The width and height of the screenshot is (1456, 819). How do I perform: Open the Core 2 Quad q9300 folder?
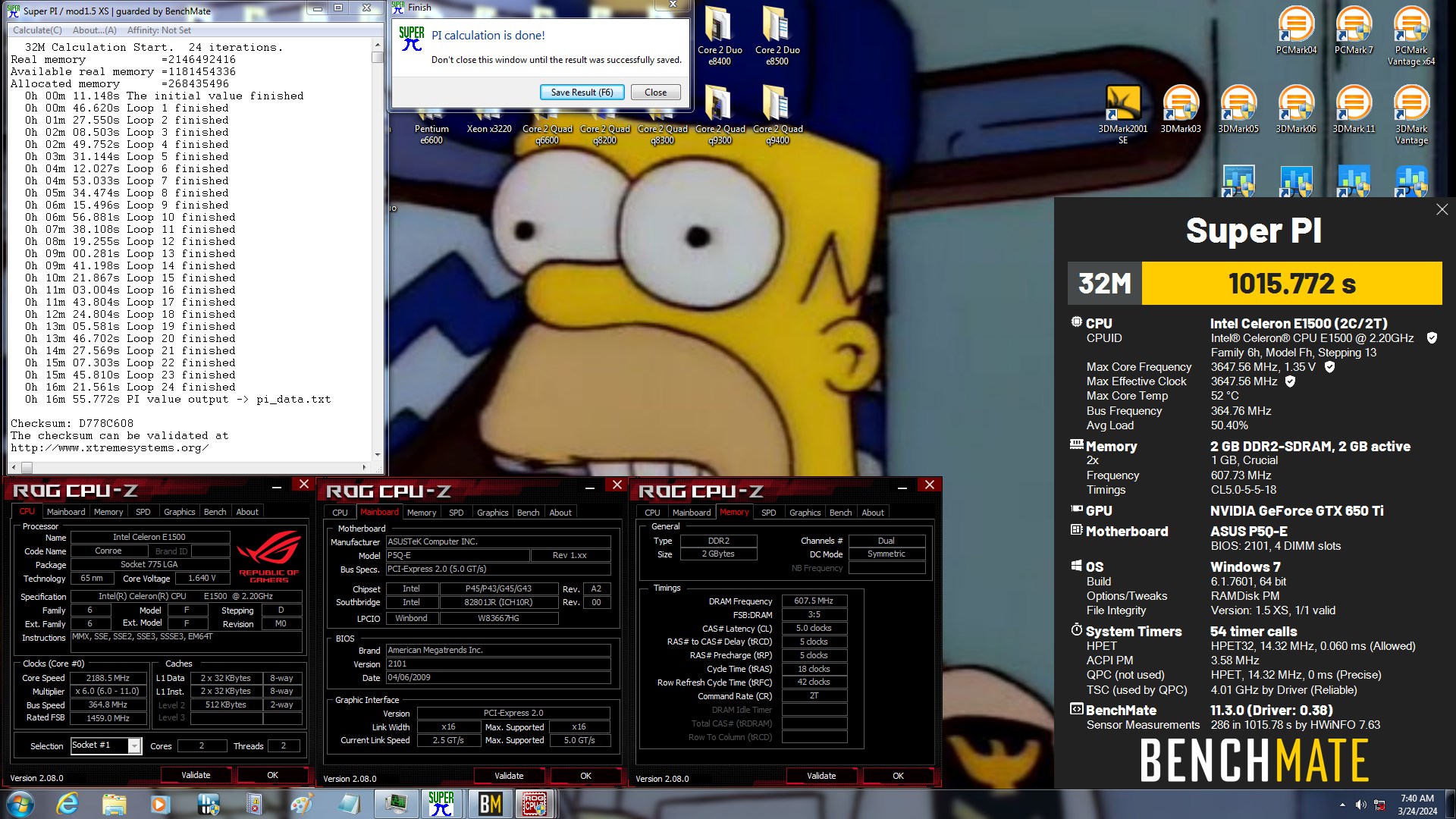[720, 115]
